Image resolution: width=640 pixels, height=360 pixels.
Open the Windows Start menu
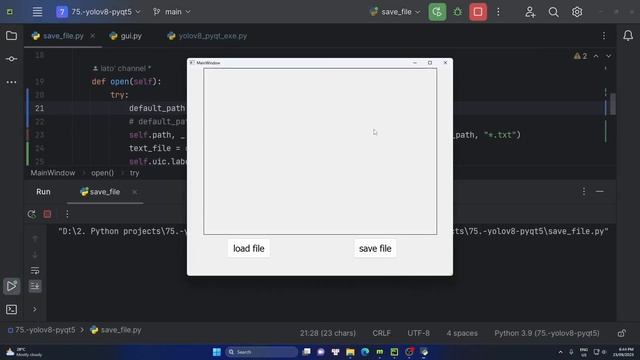tap(217, 352)
